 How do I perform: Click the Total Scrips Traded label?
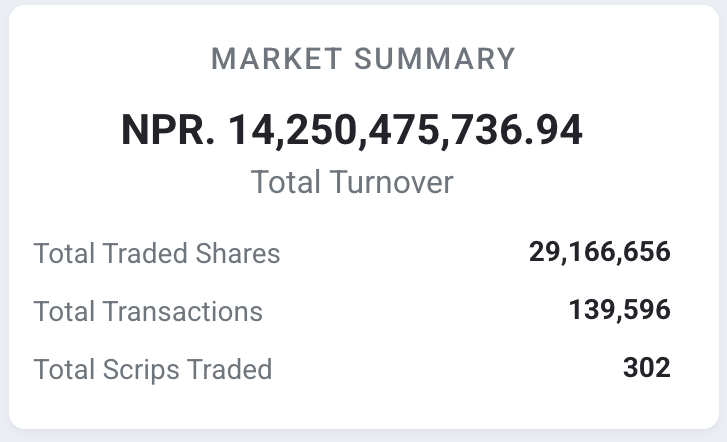point(153,369)
